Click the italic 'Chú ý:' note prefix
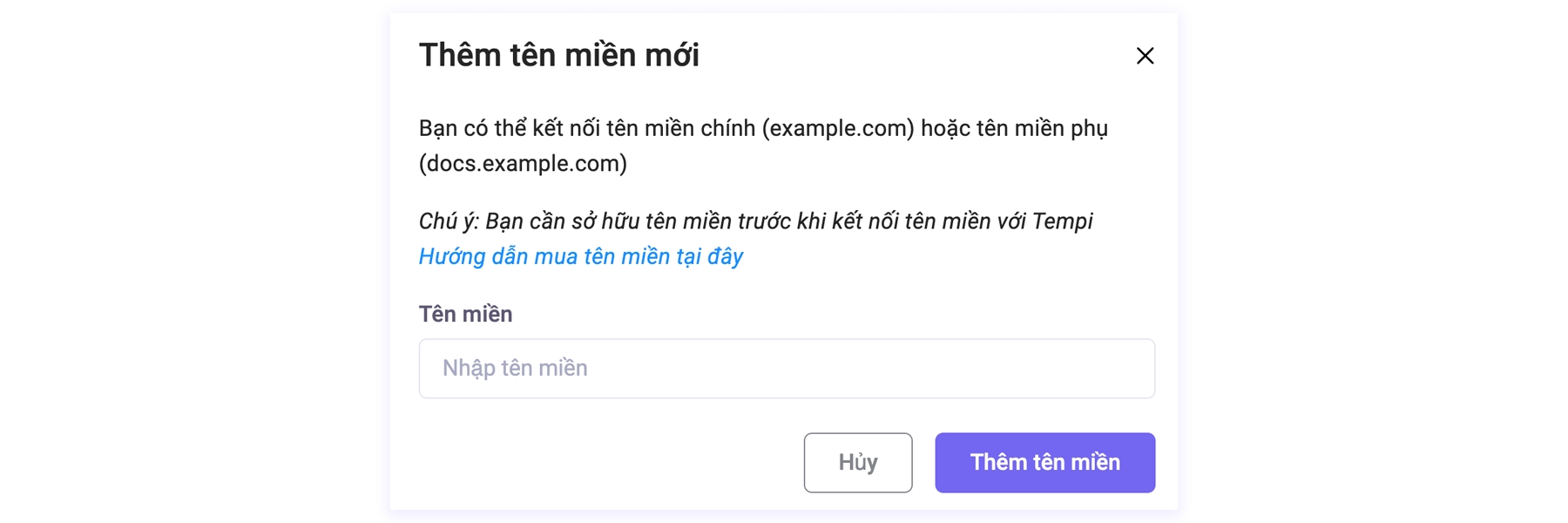Viewport: 1568px width, 523px height. point(449,221)
